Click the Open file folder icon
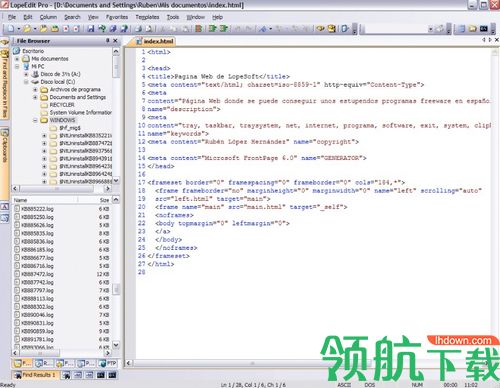The height and width of the screenshot is (388, 500). pyautogui.click(x=27, y=29)
